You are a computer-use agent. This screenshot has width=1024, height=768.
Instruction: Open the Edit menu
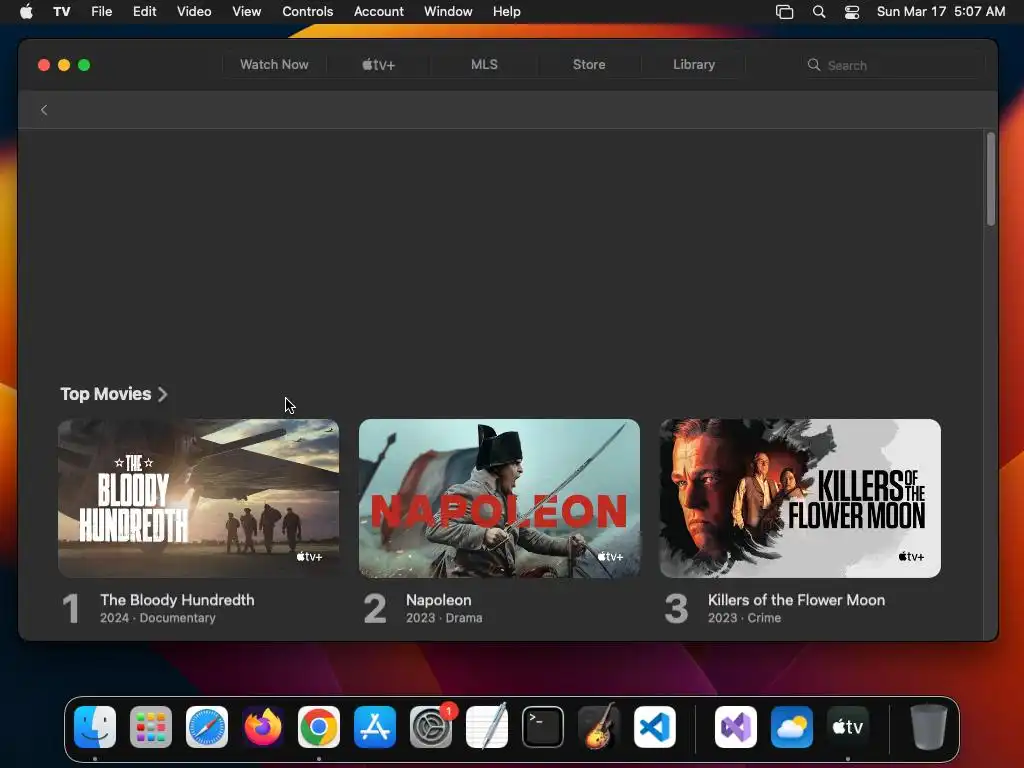tap(144, 11)
